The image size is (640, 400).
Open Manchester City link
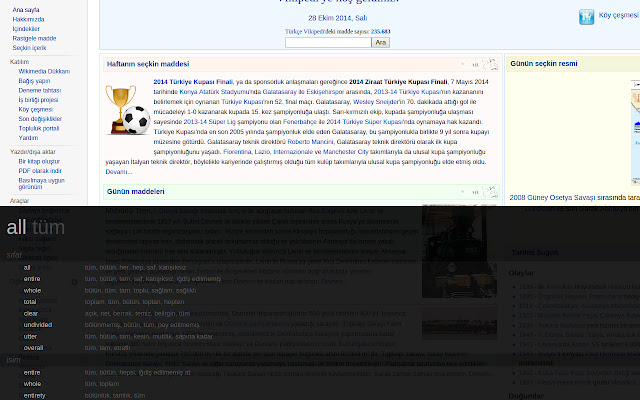tap(346, 152)
